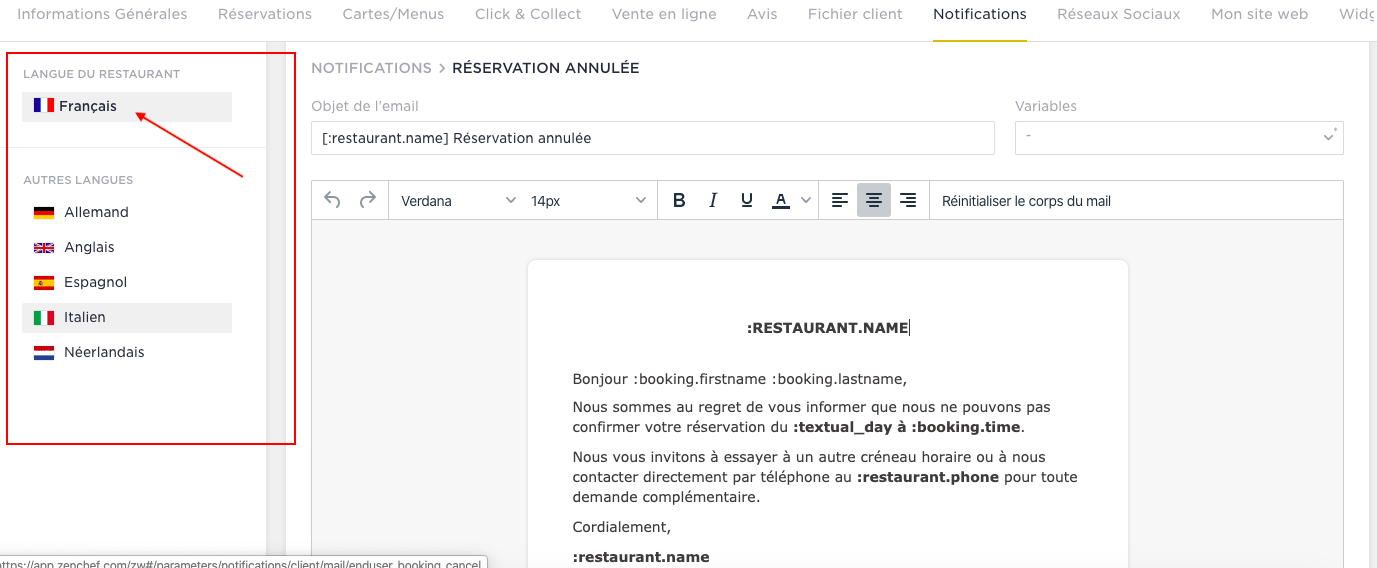Image resolution: width=1377 pixels, height=568 pixels.
Task: Align text to the left
Action: (x=840, y=200)
